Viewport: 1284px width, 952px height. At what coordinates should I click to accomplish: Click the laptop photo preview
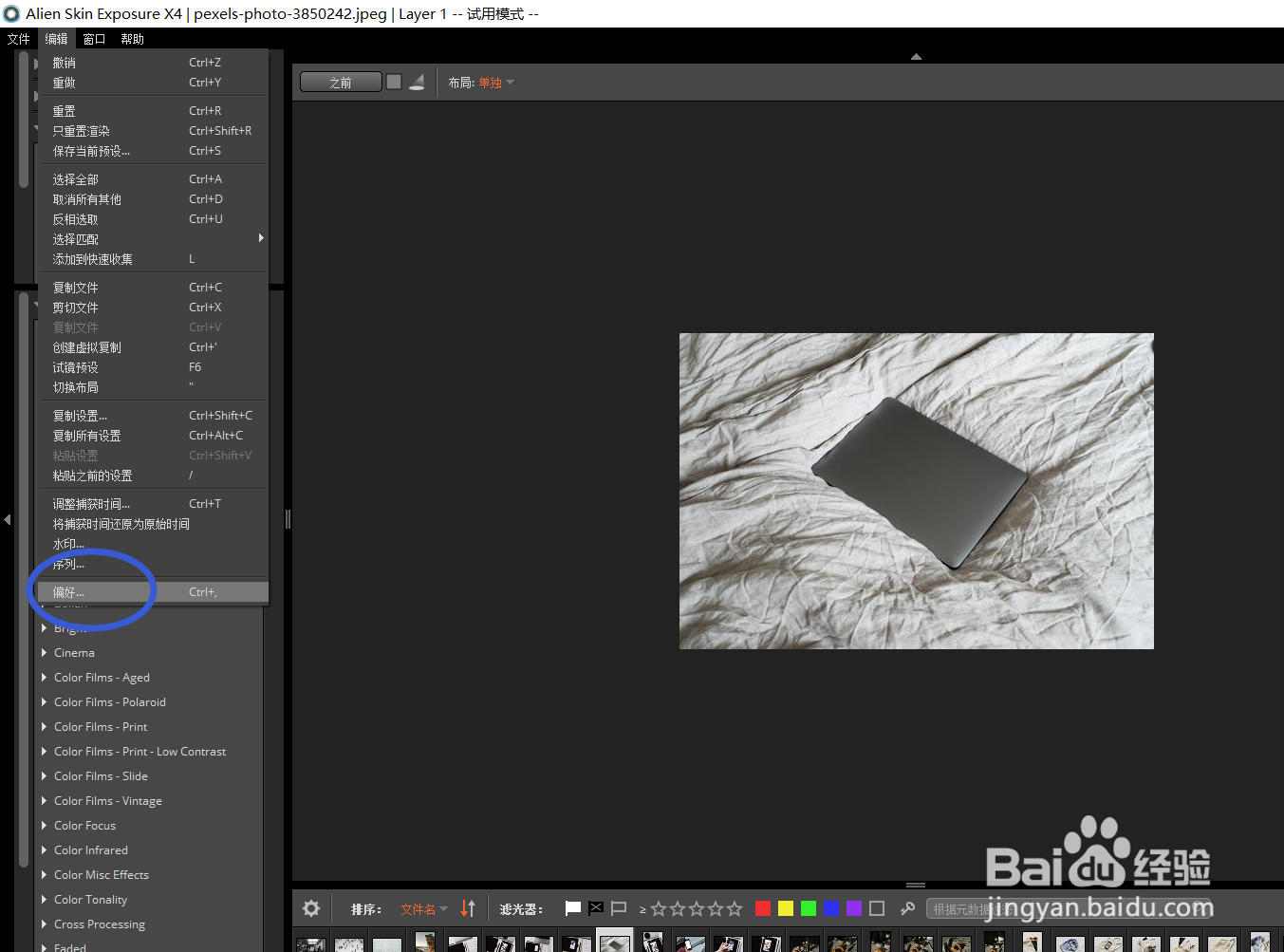click(x=917, y=491)
